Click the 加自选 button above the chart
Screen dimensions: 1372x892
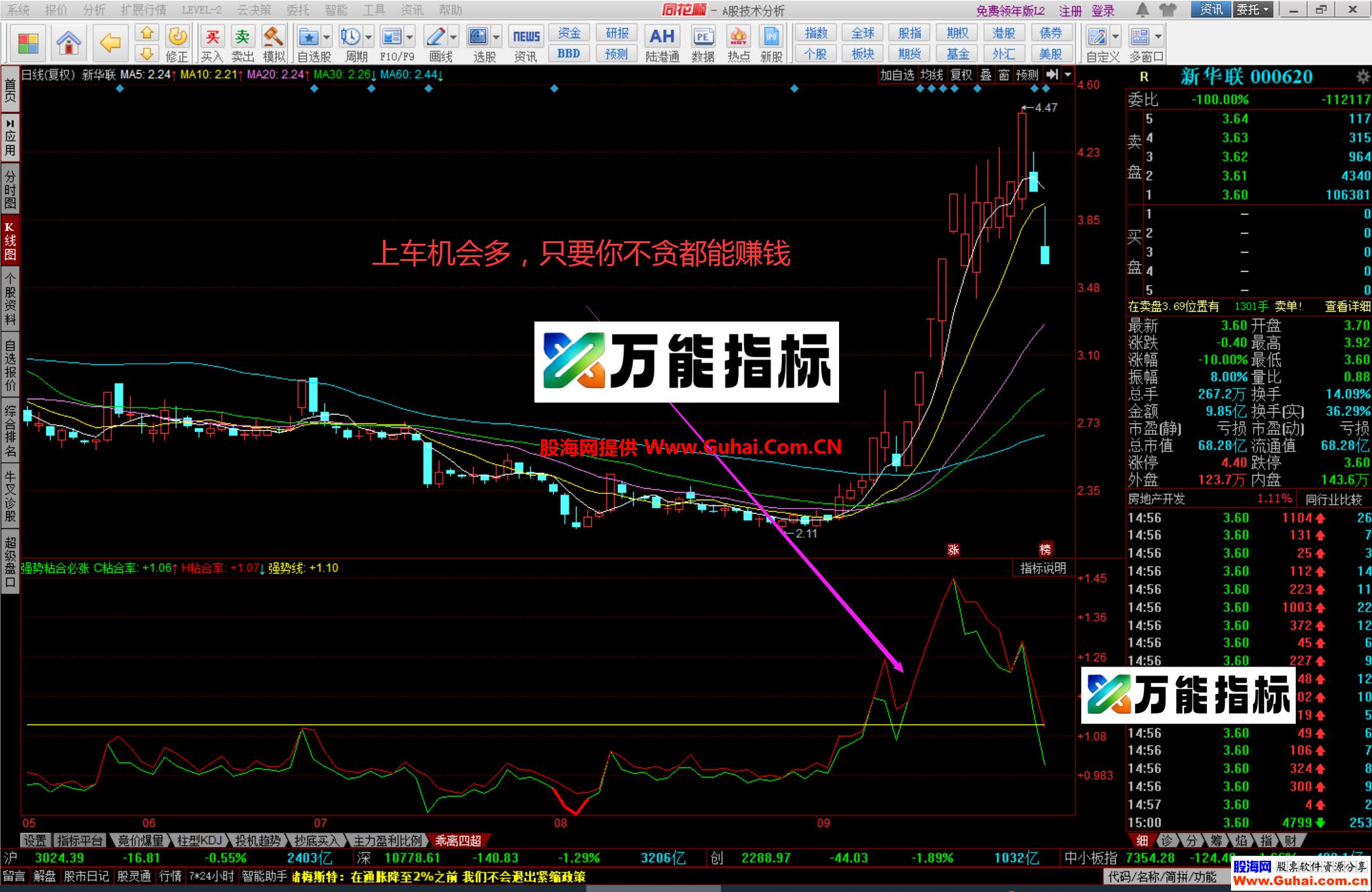tap(898, 74)
